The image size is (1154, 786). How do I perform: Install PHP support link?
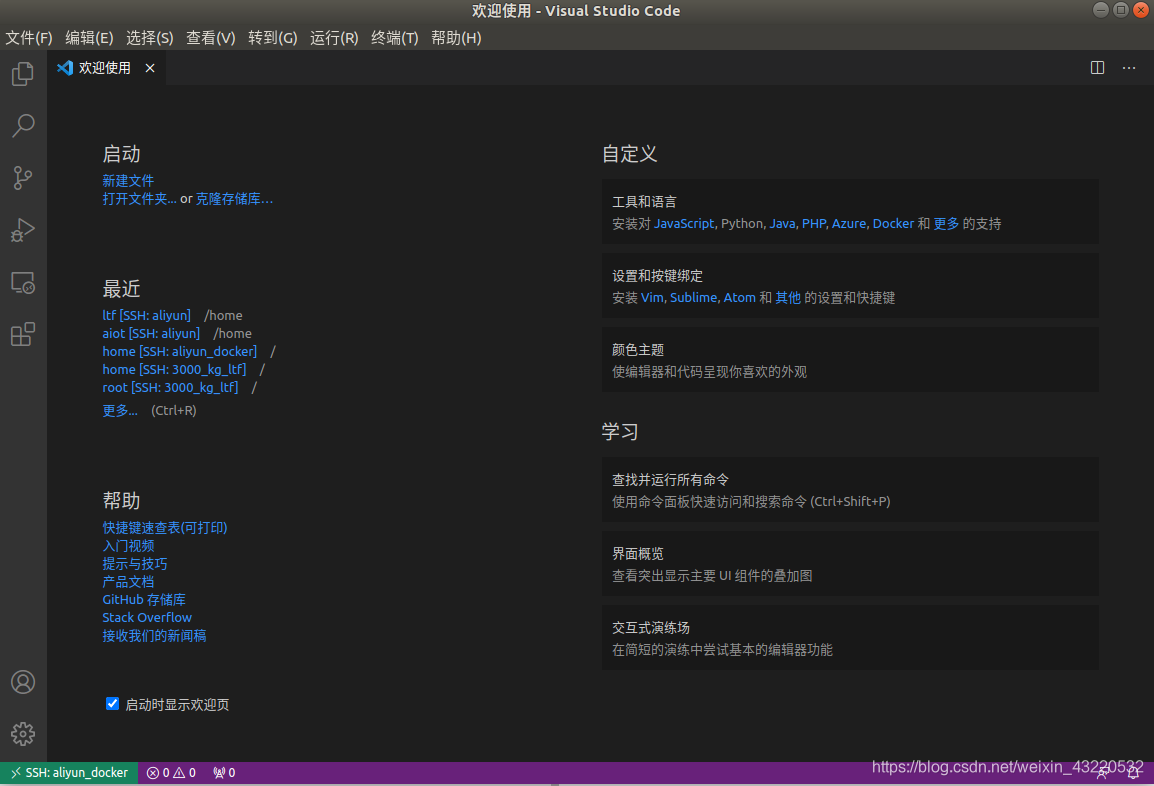pos(813,223)
